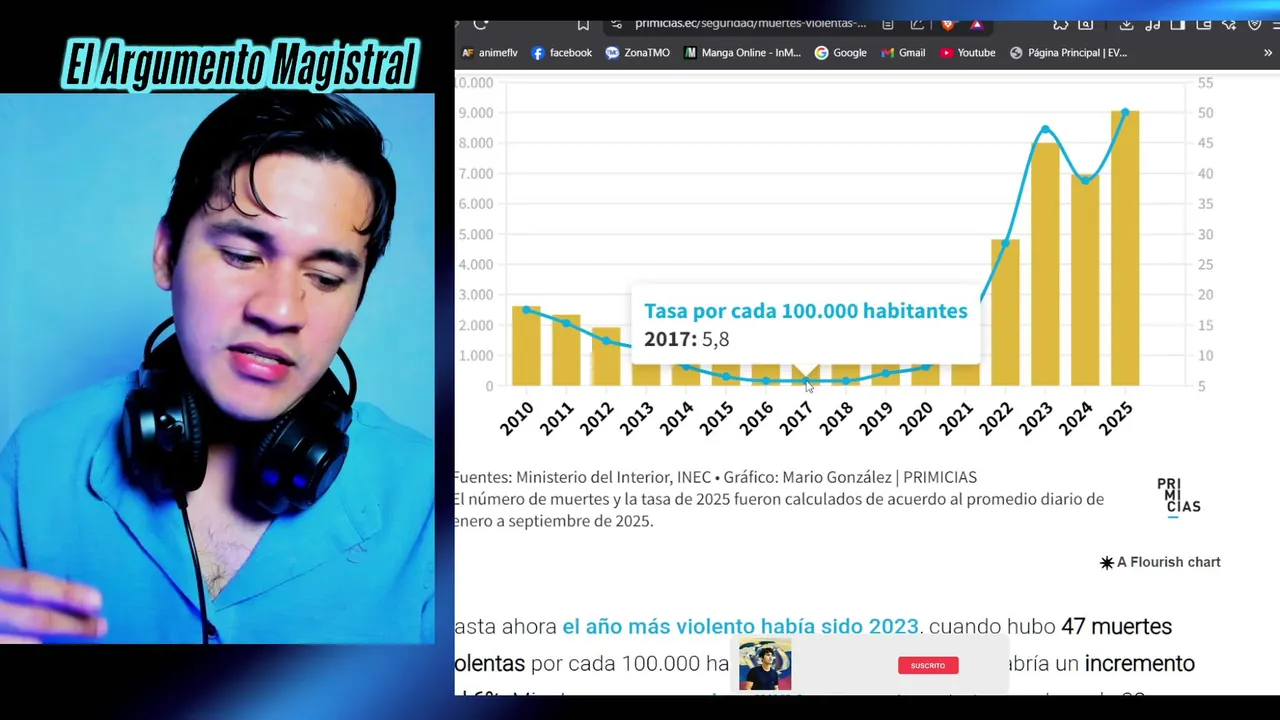
Task: Click the channel thumbnail beside SUSCRITO
Action: click(x=765, y=667)
